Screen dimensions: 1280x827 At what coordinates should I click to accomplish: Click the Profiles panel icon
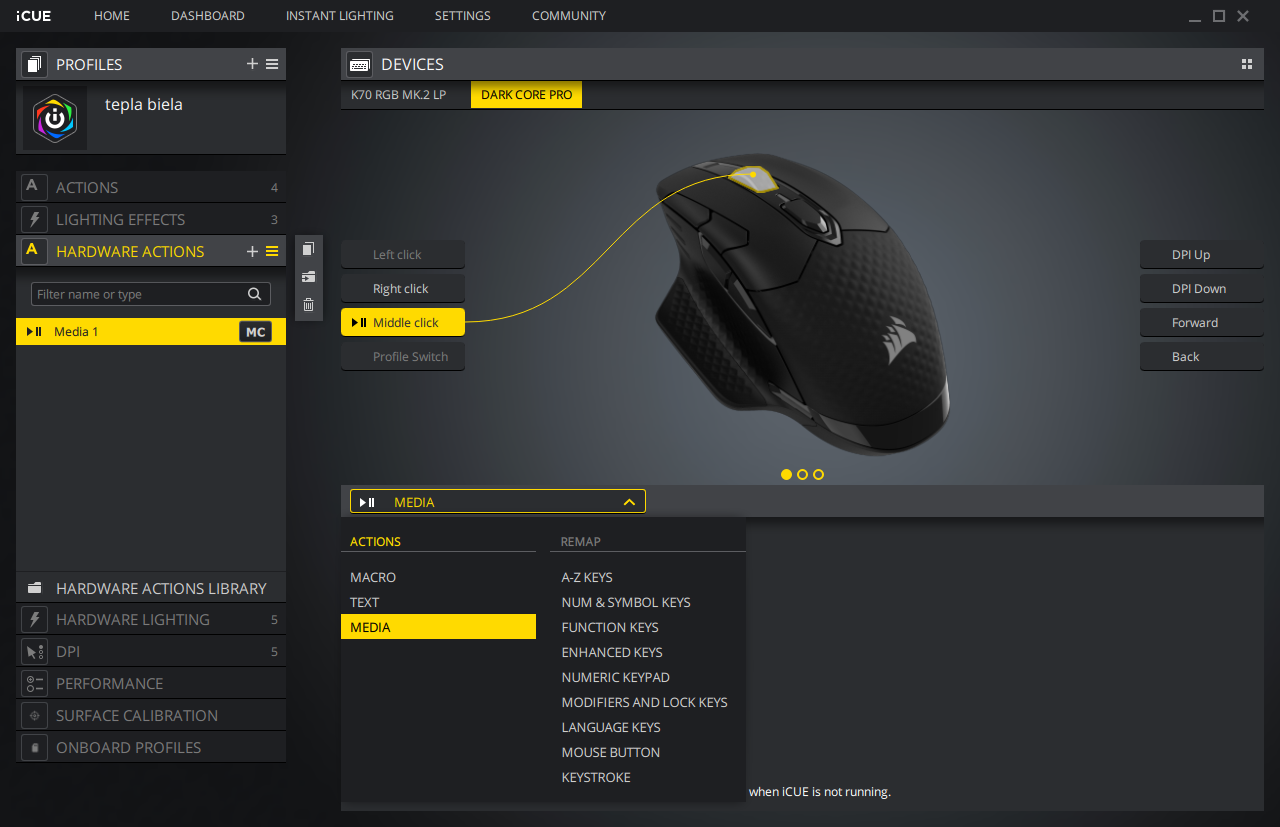point(35,64)
